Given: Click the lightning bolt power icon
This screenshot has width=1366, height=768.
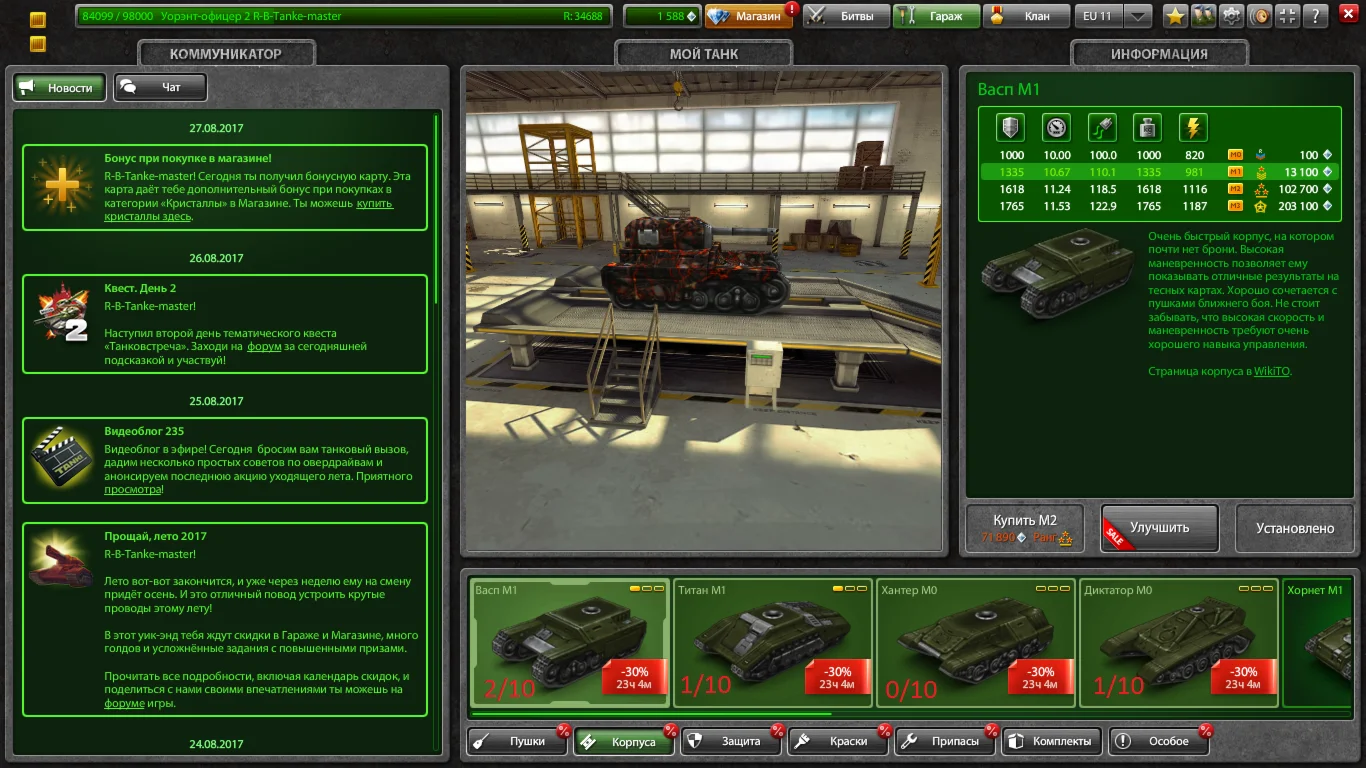Looking at the screenshot, I should [1193, 128].
